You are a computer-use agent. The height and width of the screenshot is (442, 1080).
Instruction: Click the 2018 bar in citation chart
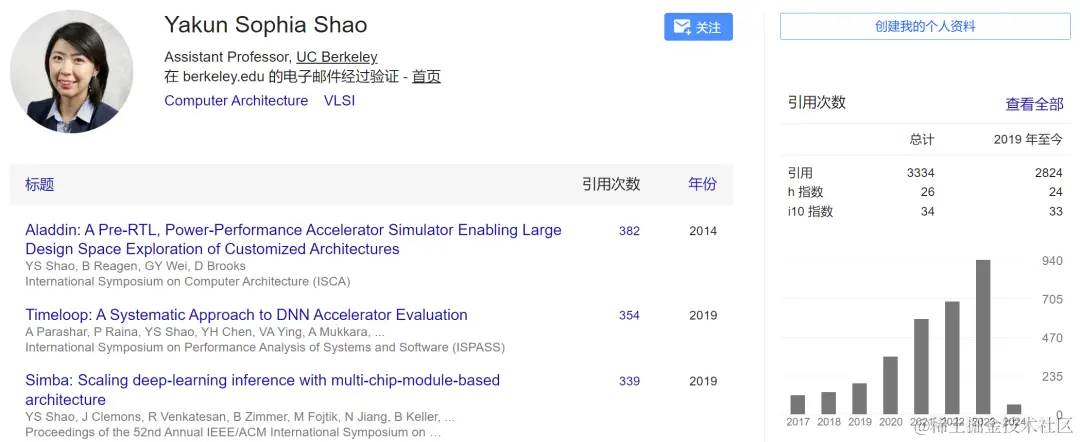(x=829, y=403)
